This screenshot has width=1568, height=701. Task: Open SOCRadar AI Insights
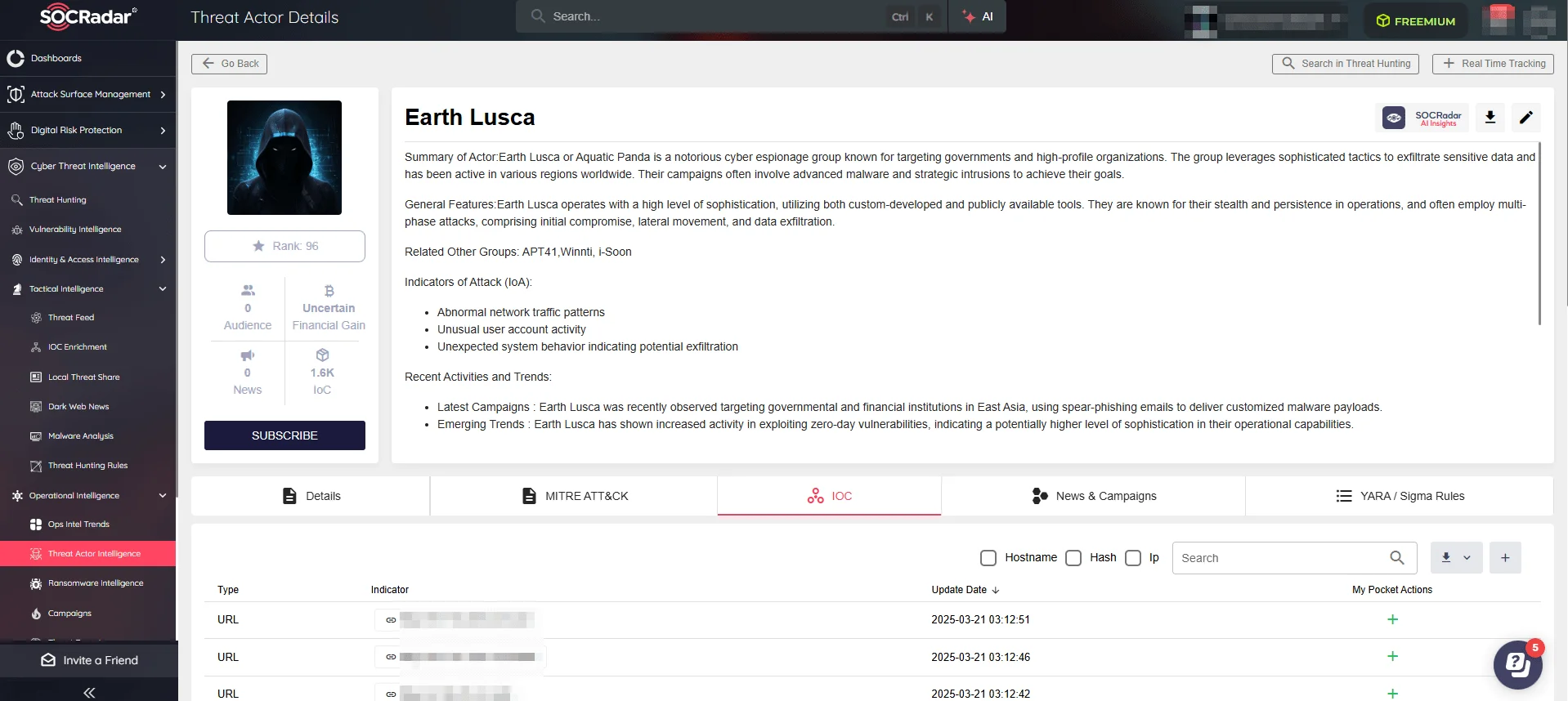[1422, 118]
